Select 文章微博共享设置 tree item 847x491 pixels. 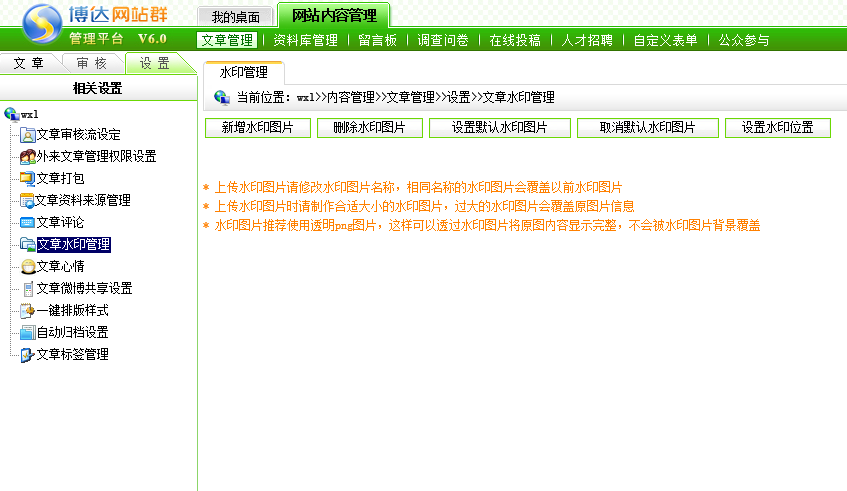point(84,289)
